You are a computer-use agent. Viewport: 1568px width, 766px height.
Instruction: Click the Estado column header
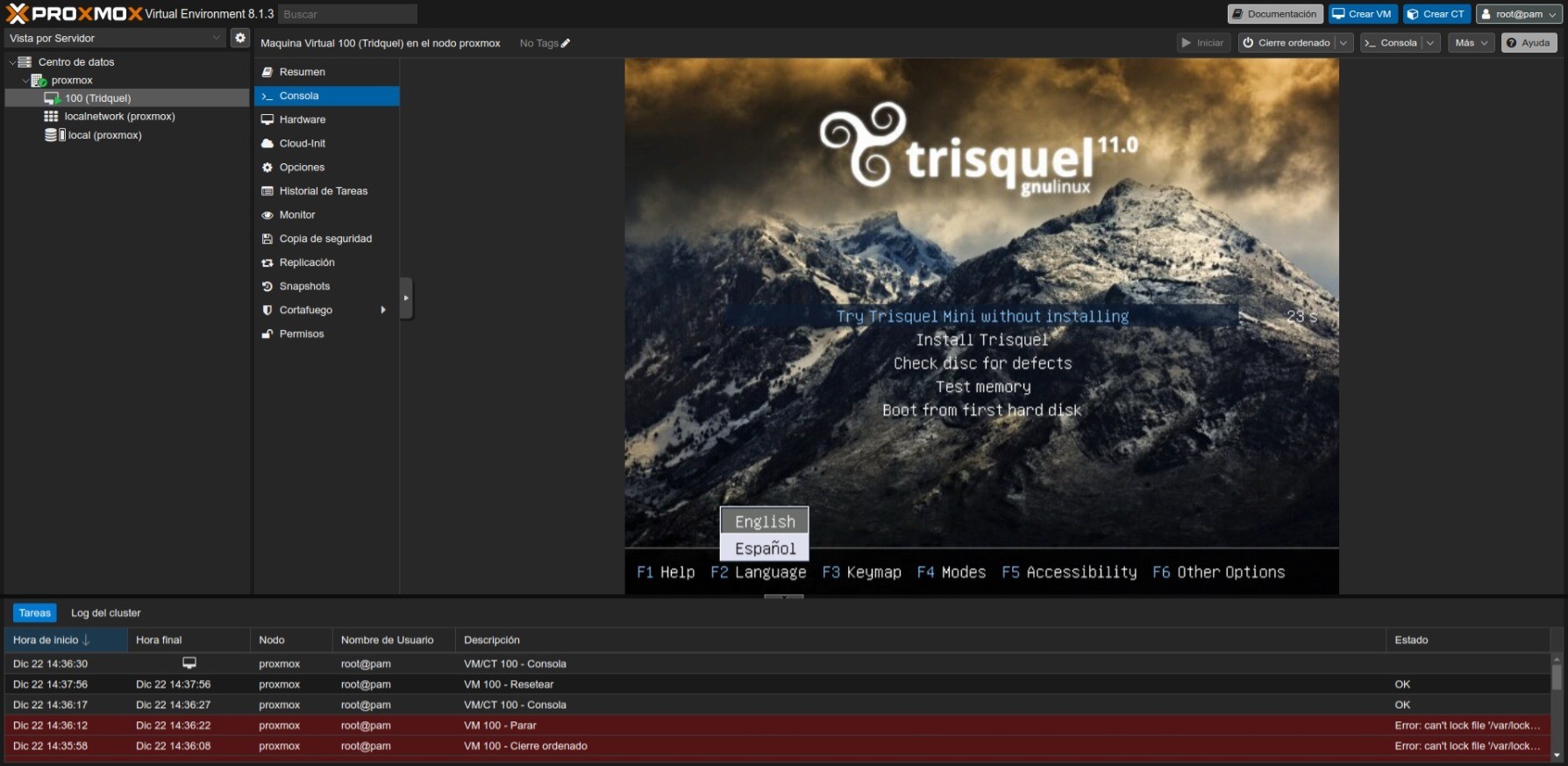(1468, 640)
